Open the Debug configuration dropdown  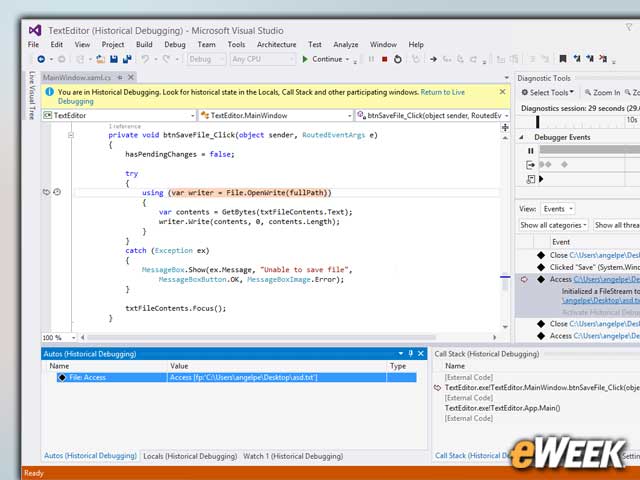pyautogui.click(x=207, y=59)
